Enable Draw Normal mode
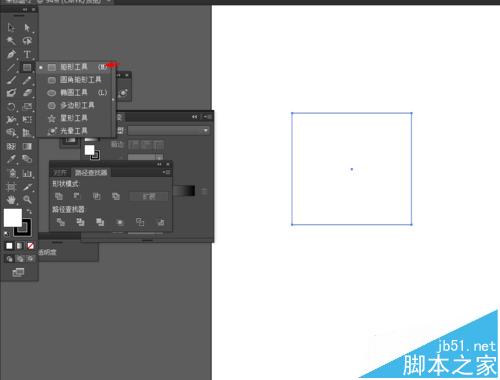Screen dimensions: 500x380 pyautogui.click(x=9, y=259)
